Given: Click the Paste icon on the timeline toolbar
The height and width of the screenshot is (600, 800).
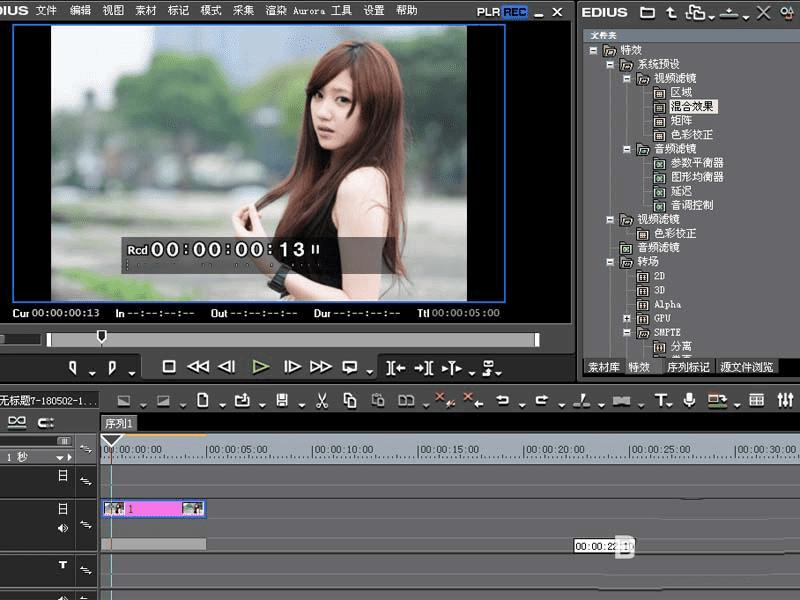Looking at the screenshot, I should click(x=378, y=401).
